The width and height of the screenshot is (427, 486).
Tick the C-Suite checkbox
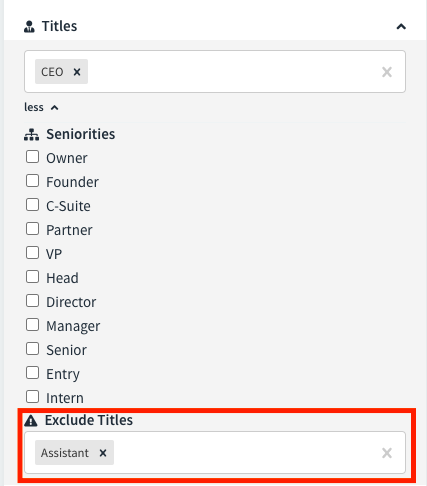point(32,205)
